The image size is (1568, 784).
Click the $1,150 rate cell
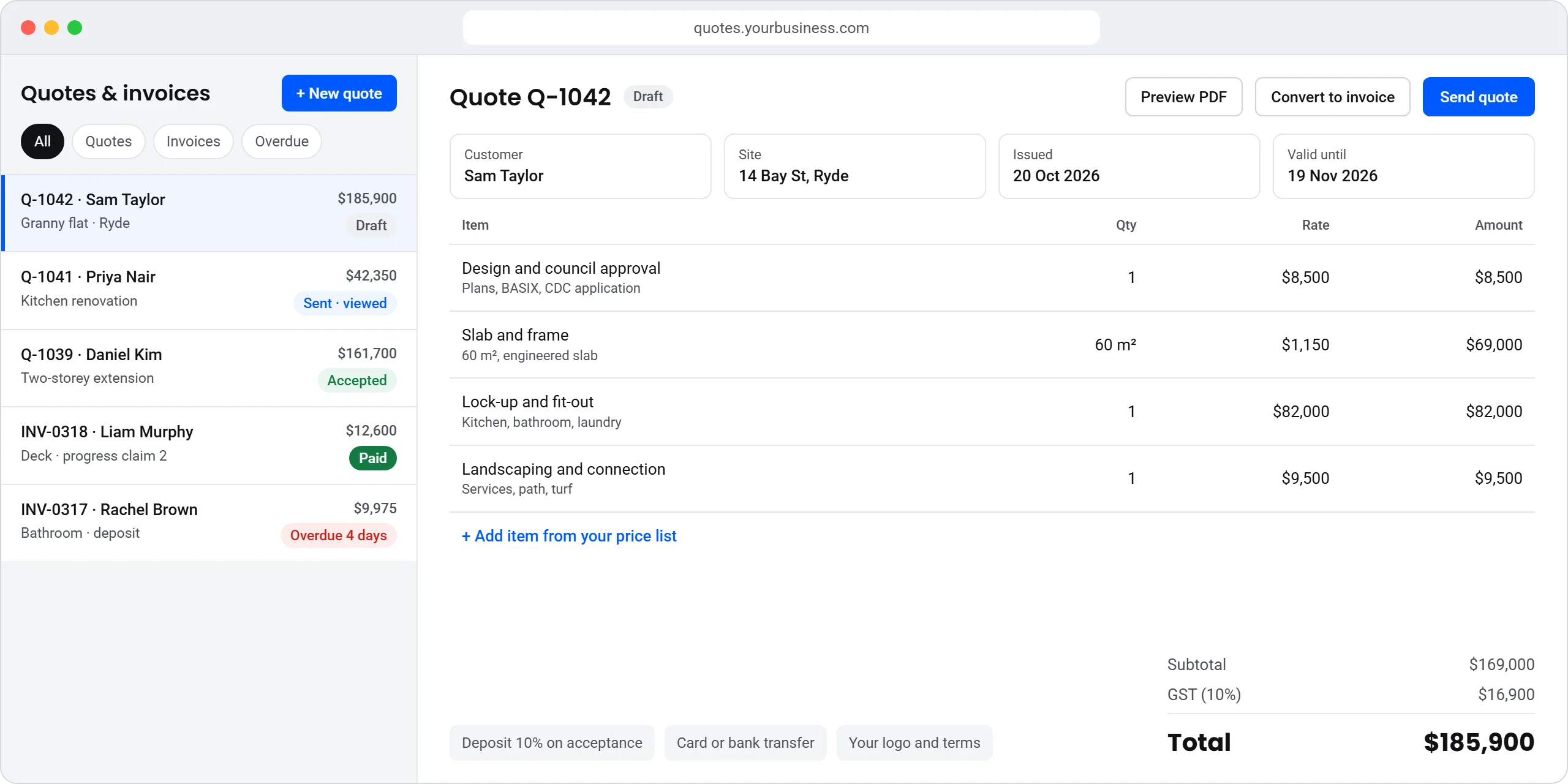point(1305,345)
